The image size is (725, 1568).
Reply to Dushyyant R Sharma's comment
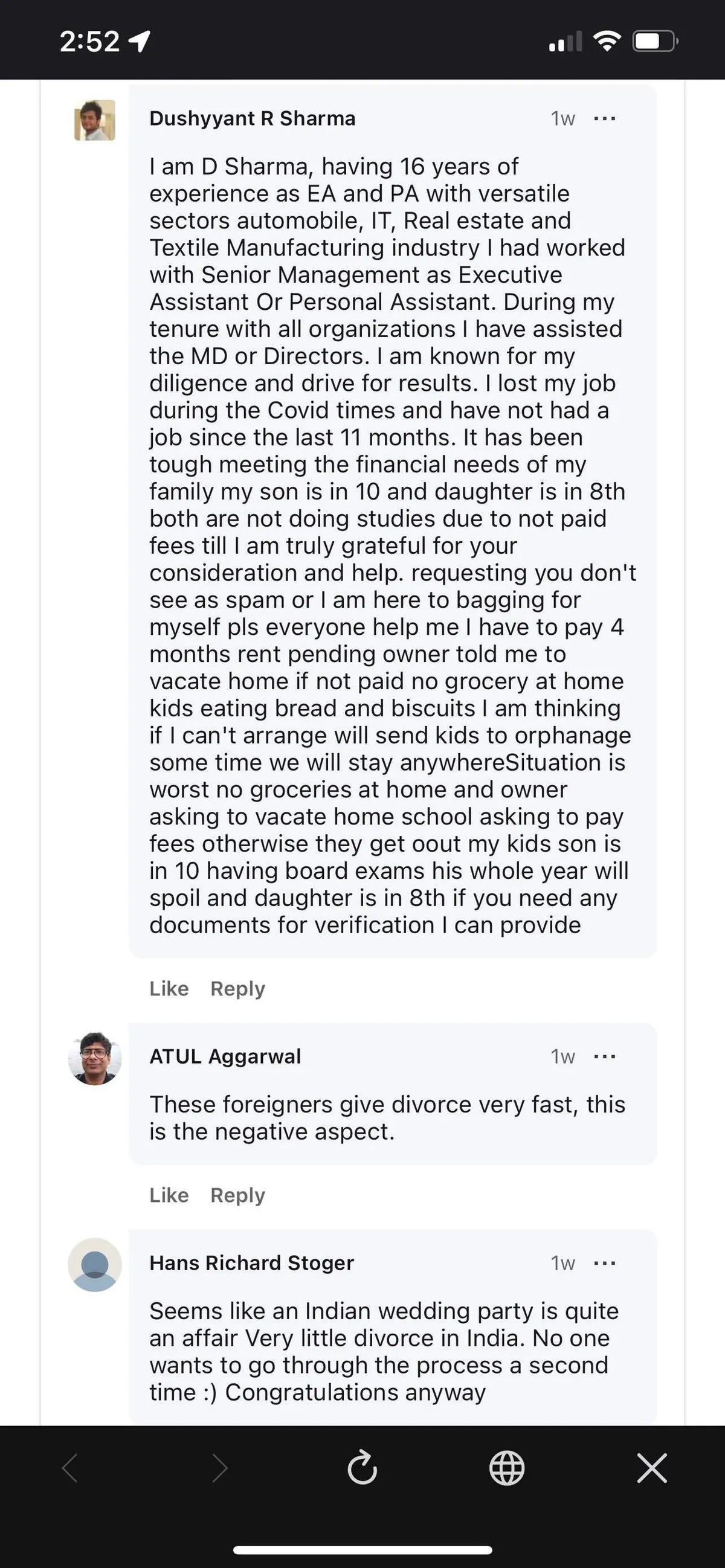tap(237, 989)
